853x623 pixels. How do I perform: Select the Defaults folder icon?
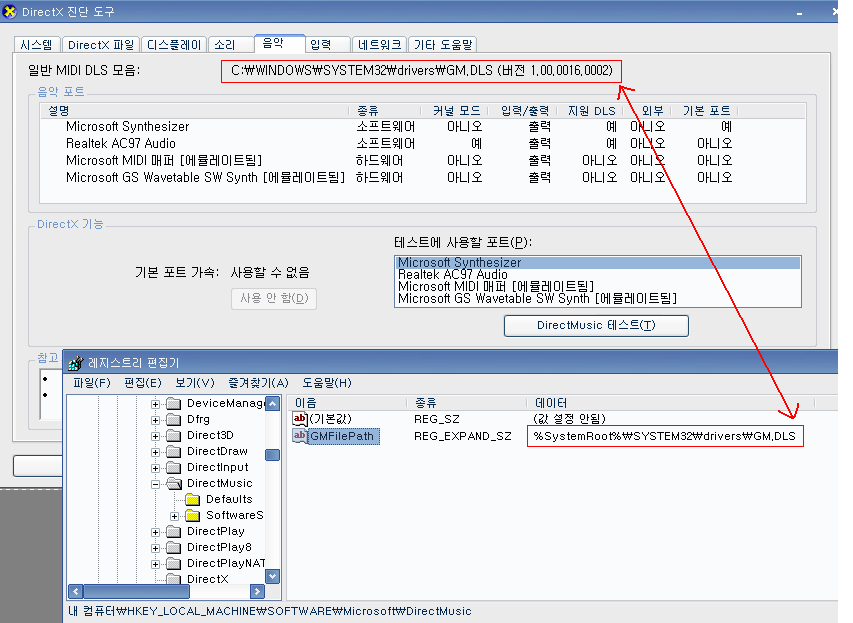[193, 499]
